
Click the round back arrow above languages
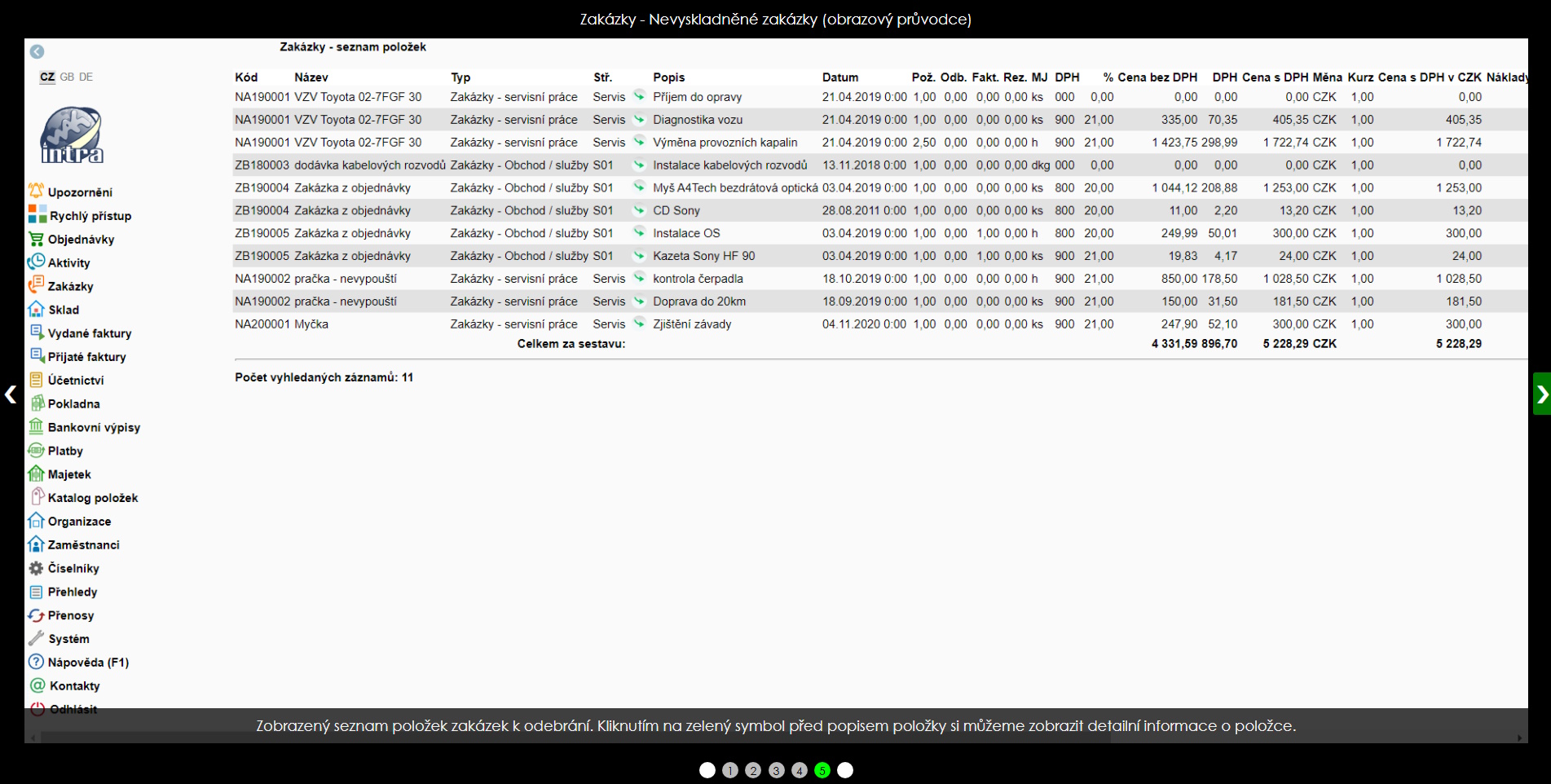(37, 51)
